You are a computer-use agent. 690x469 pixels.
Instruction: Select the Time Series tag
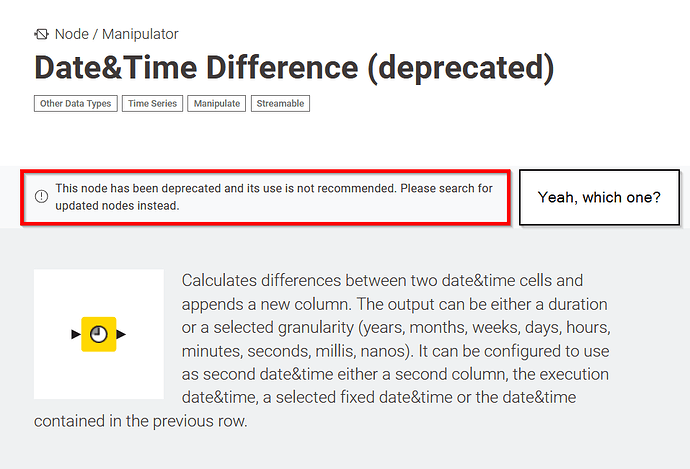point(152,104)
